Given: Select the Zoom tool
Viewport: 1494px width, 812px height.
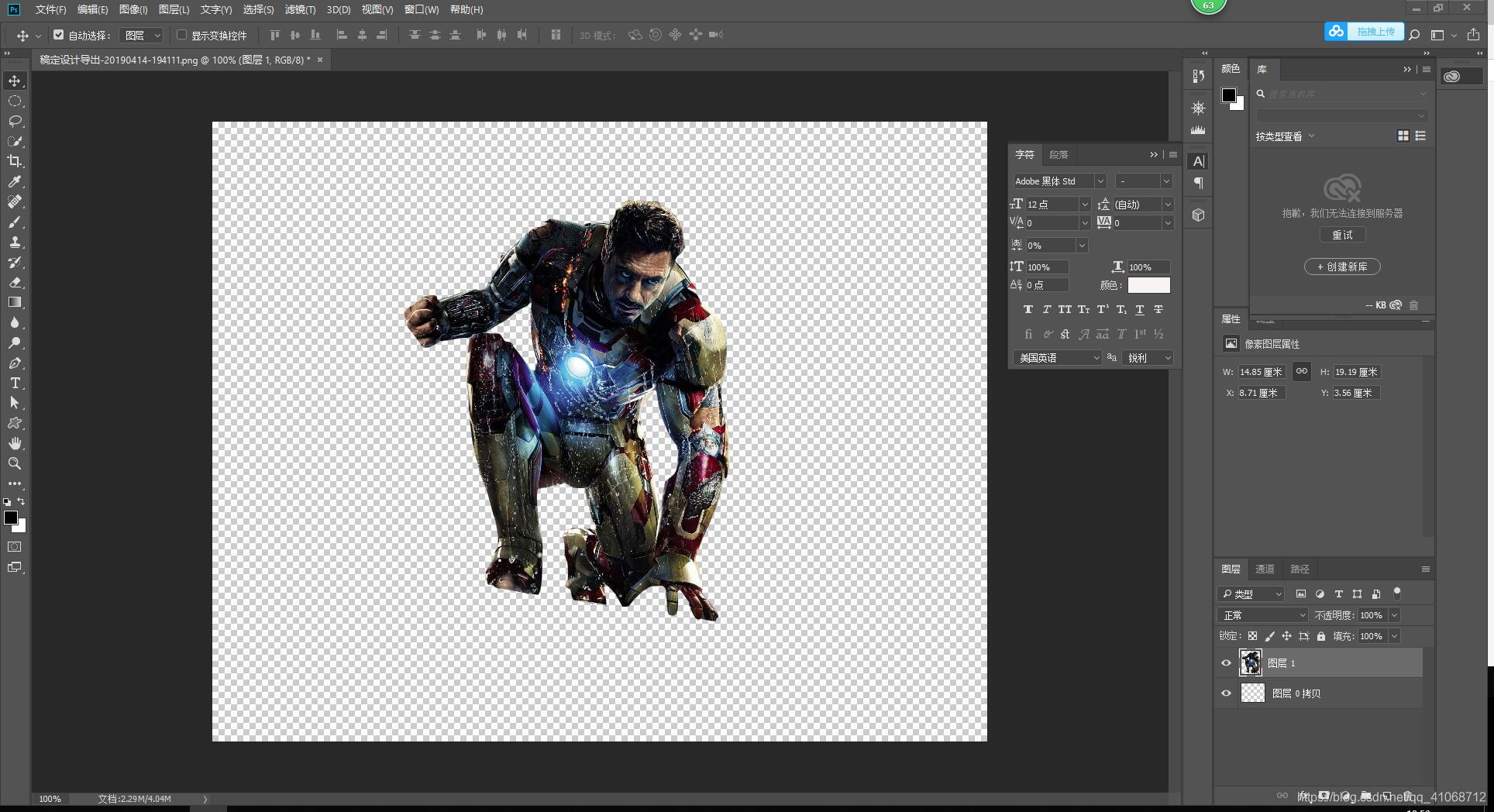Looking at the screenshot, I should (15, 463).
